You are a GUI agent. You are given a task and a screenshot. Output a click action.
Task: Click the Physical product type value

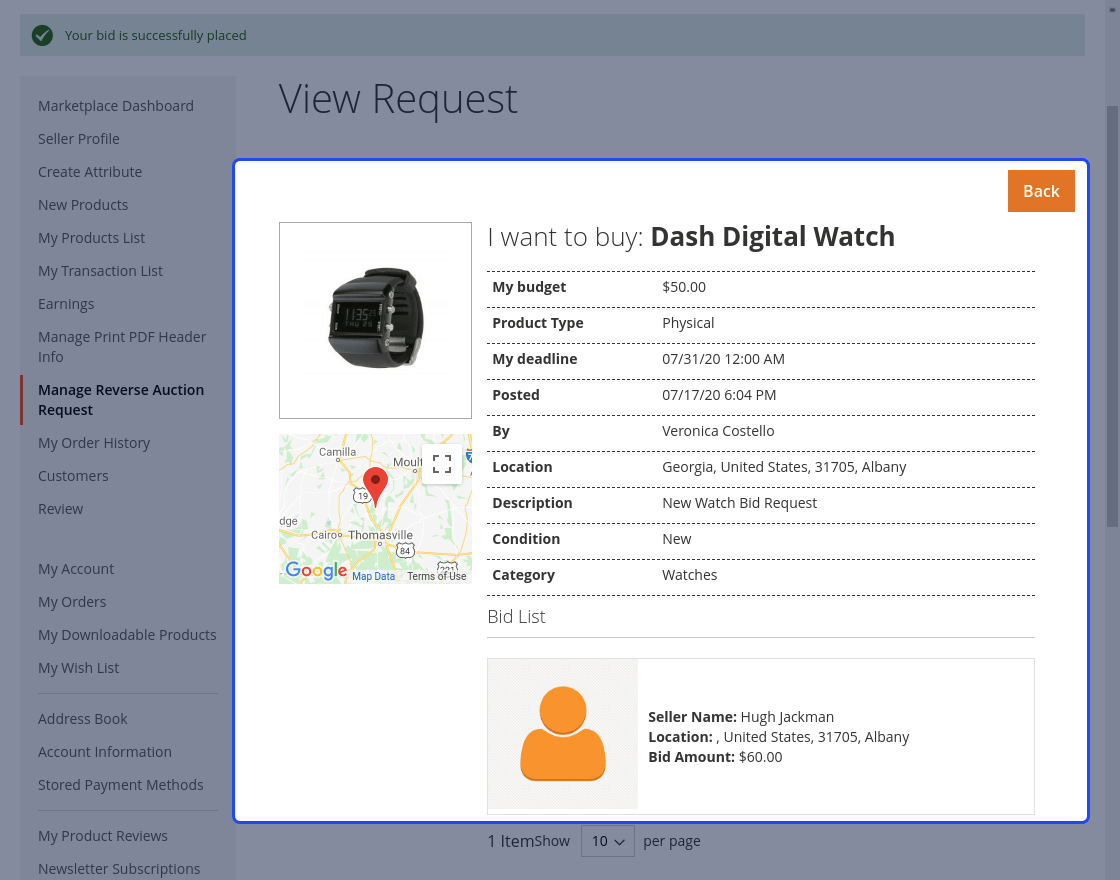click(688, 323)
